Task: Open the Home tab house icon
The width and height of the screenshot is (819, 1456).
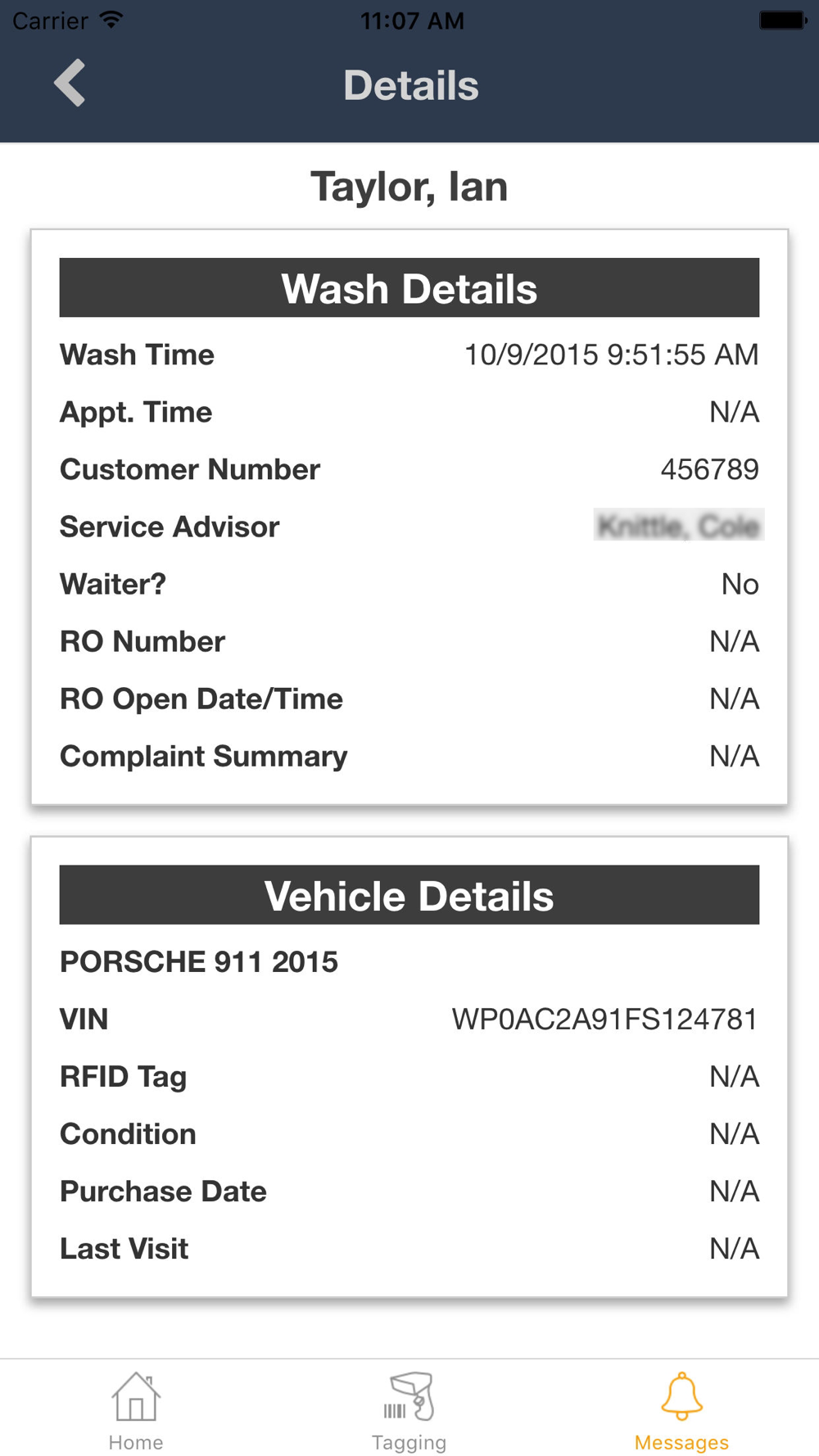Action: (x=136, y=1397)
